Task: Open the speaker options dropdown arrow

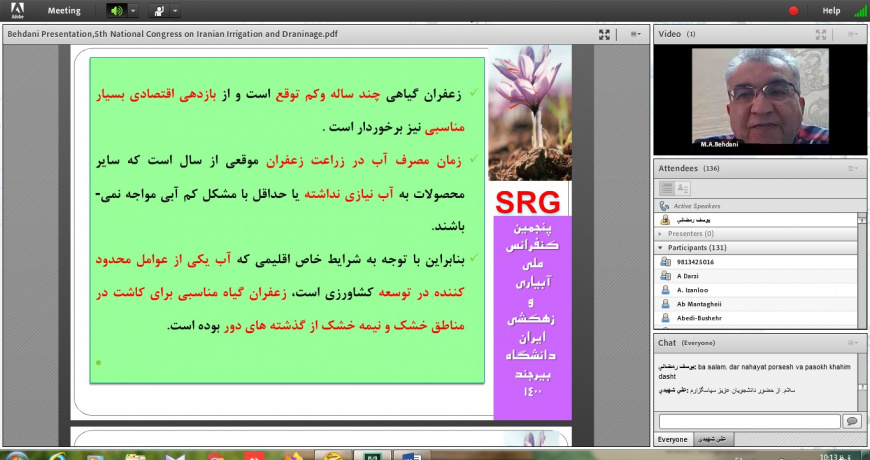Action: (x=133, y=11)
